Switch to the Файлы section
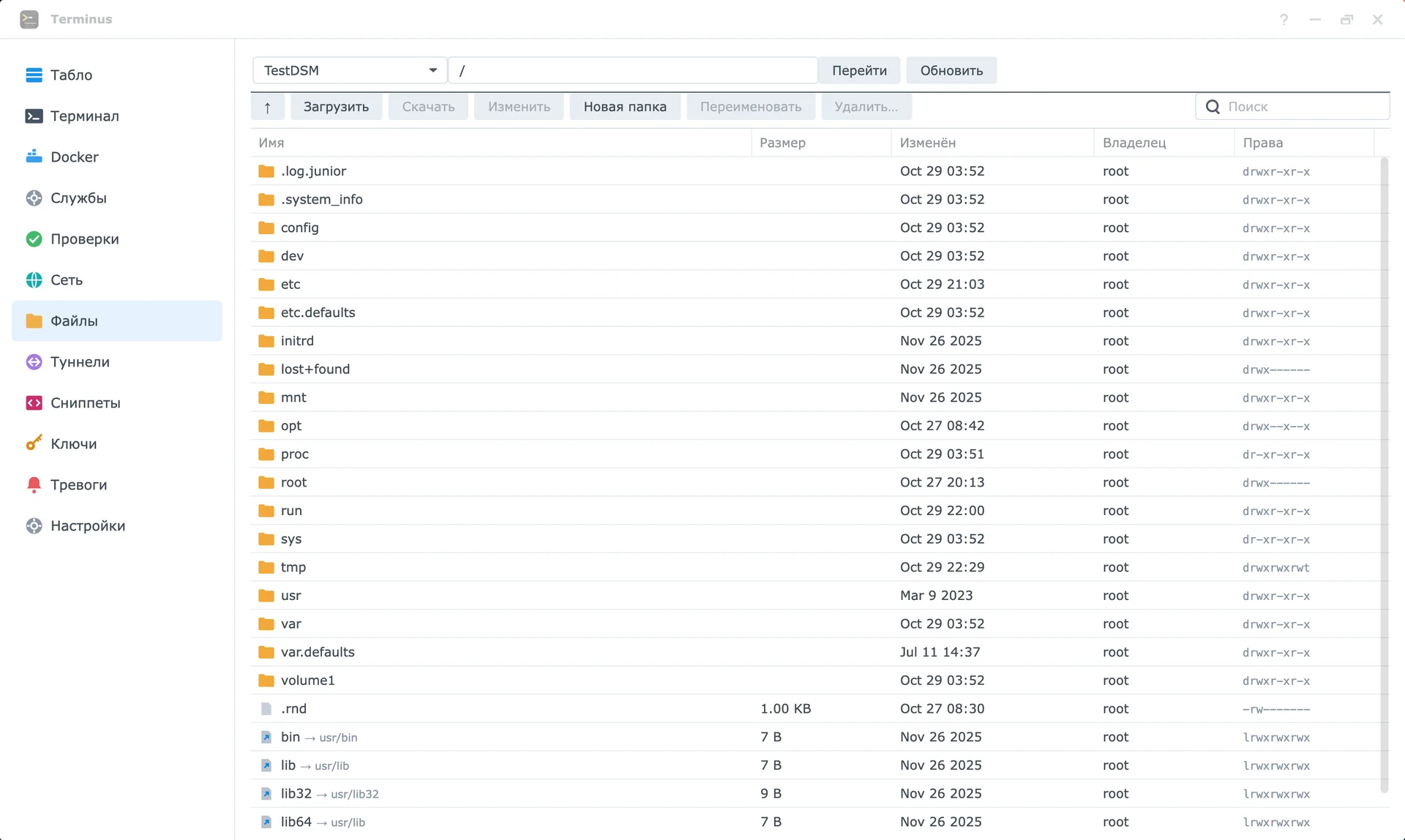The width and height of the screenshot is (1405, 840). (x=117, y=320)
